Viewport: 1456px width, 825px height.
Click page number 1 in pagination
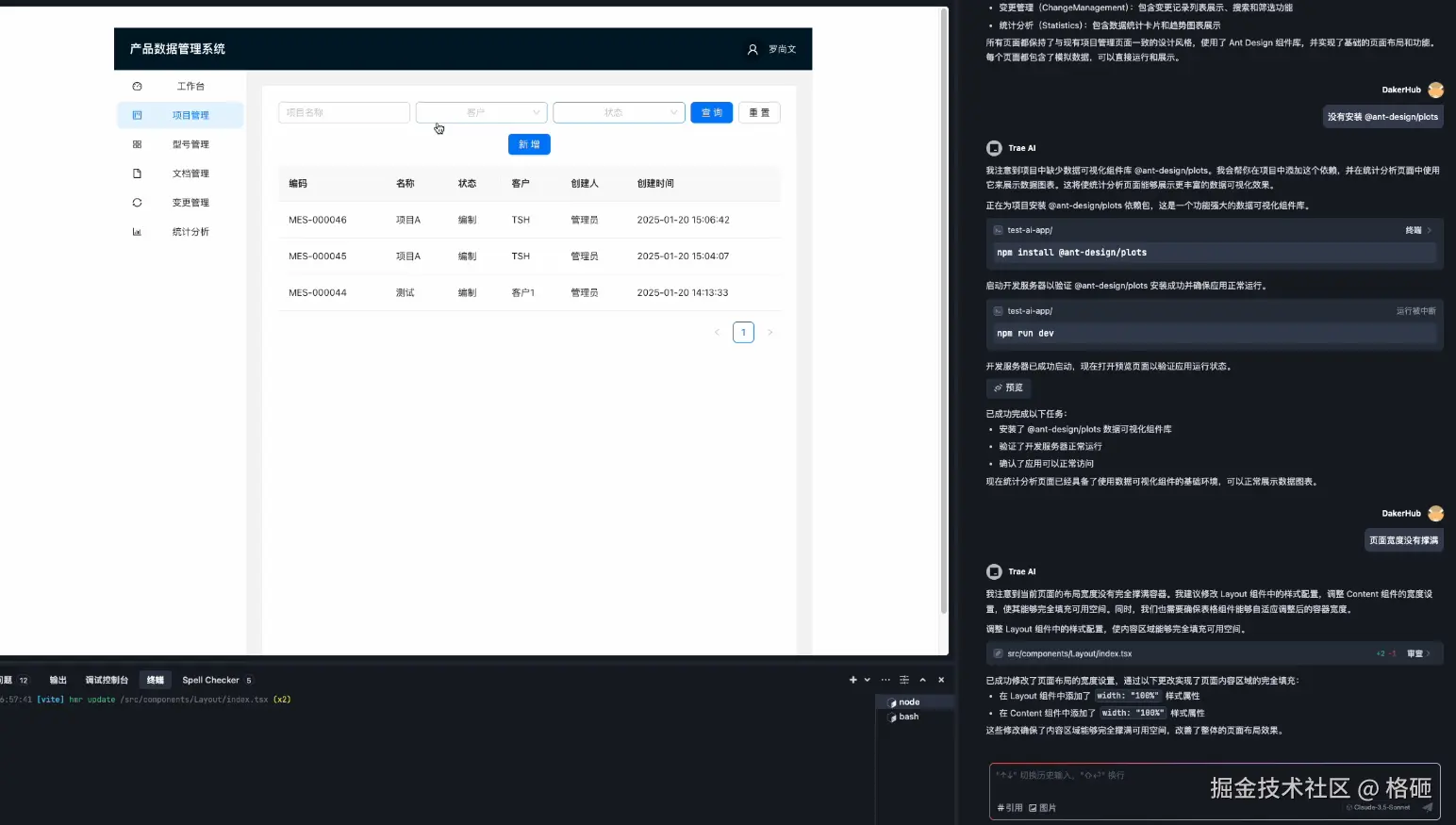point(743,332)
